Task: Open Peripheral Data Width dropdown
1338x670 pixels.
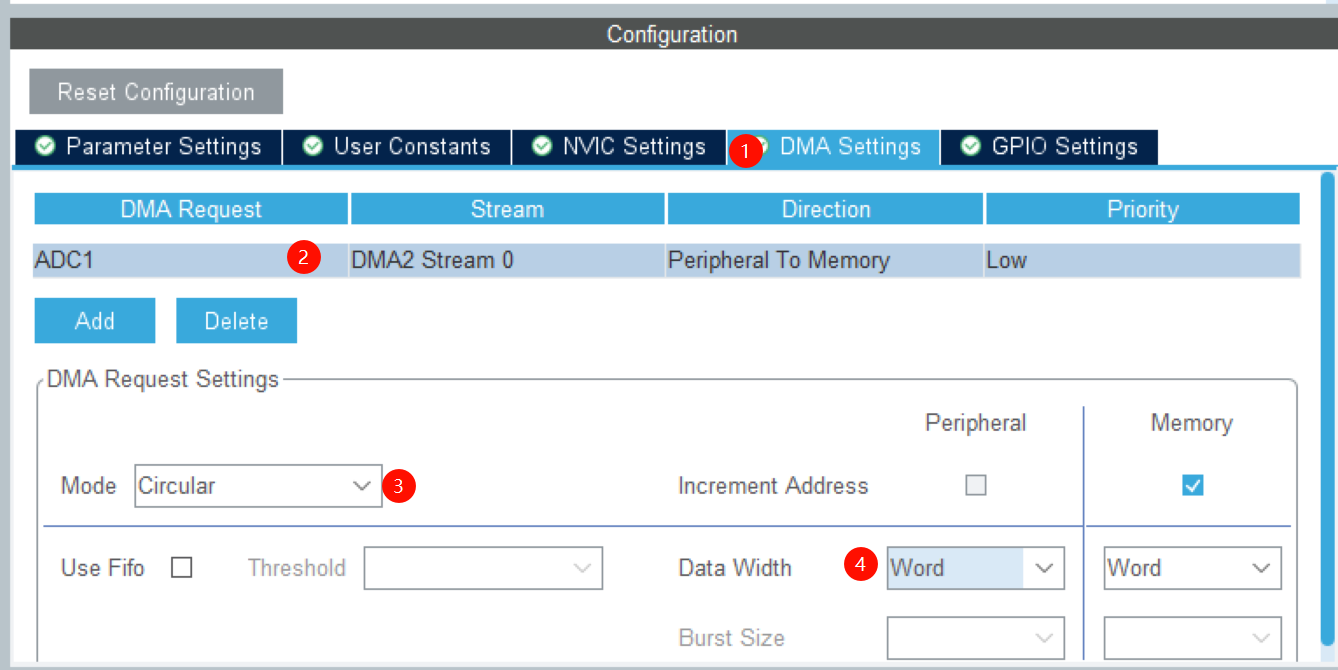Action: tap(974, 568)
